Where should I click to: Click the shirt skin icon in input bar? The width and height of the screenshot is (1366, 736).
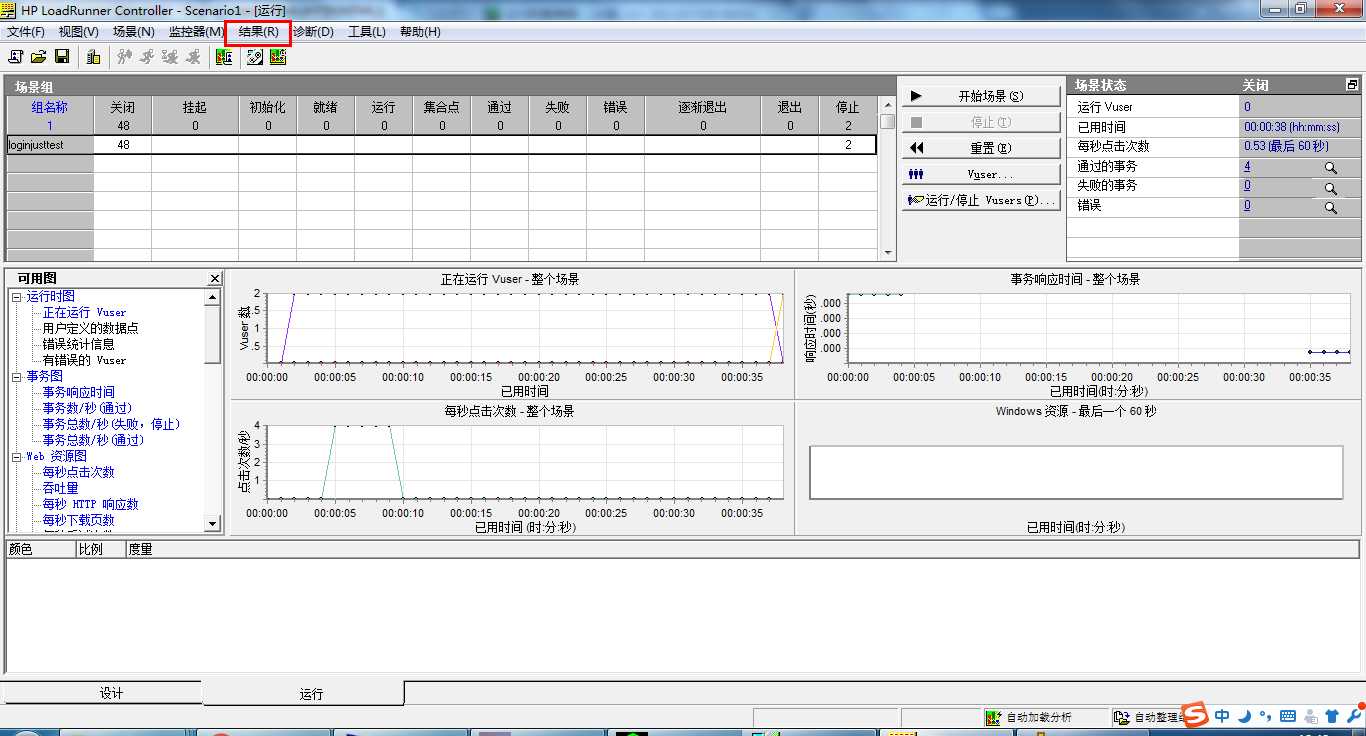(x=1332, y=716)
